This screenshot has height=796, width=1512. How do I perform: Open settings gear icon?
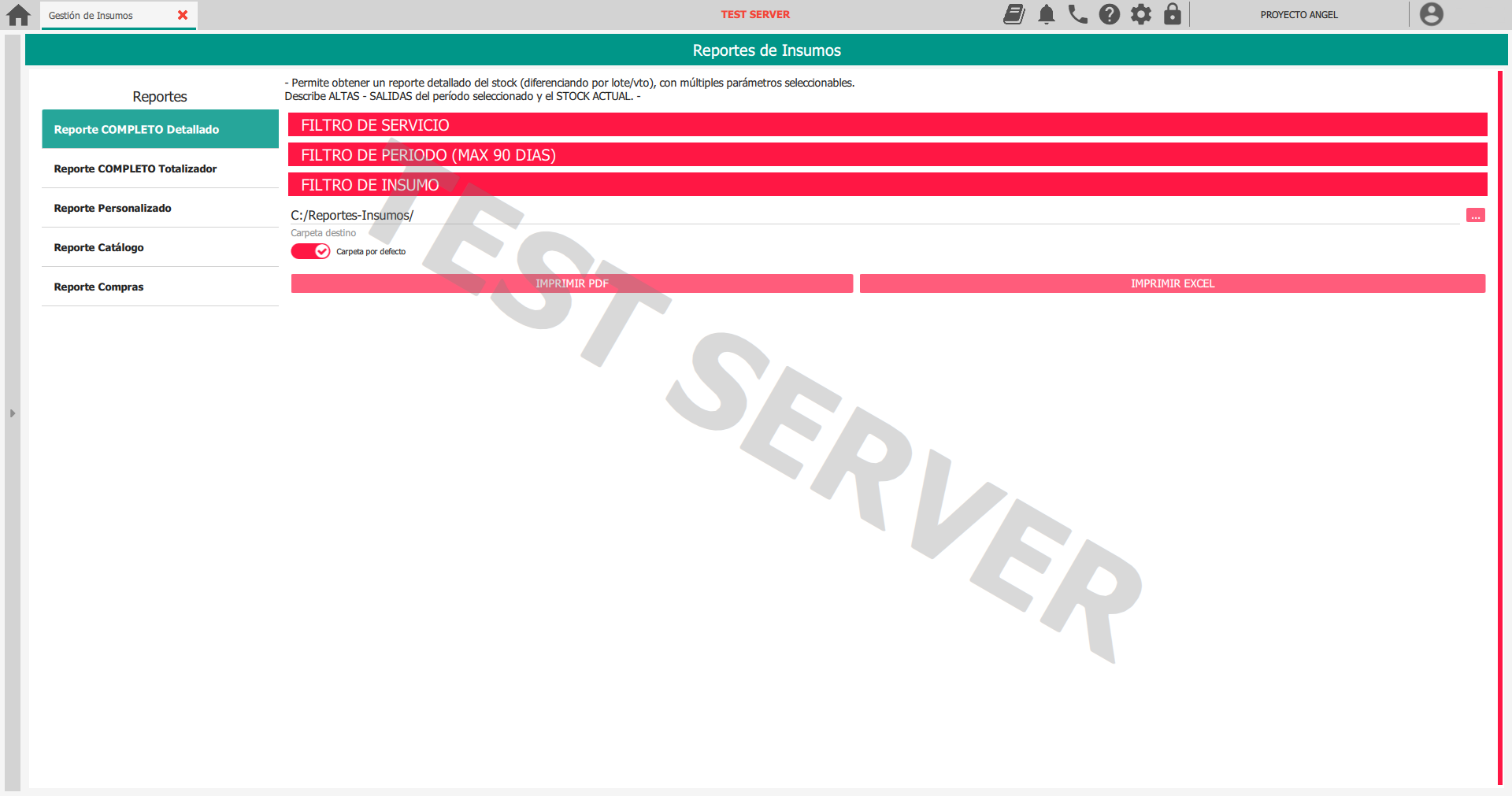[1140, 14]
